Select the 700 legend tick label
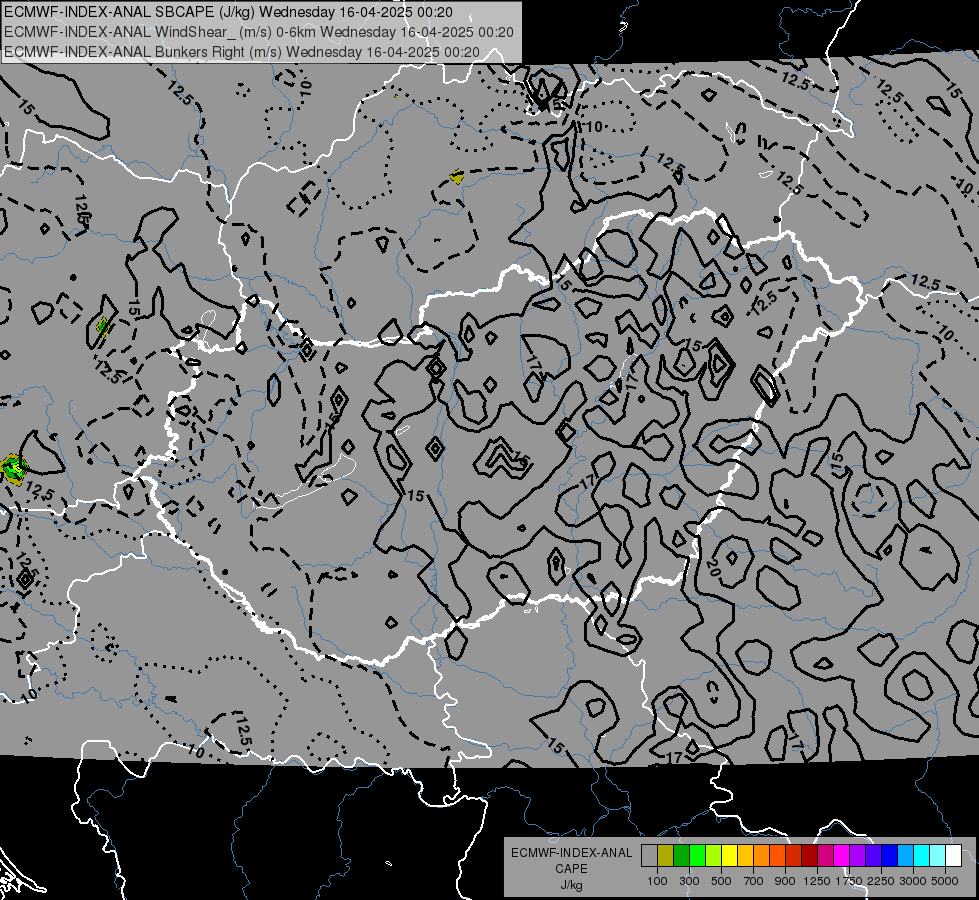The image size is (979, 900). click(754, 881)
